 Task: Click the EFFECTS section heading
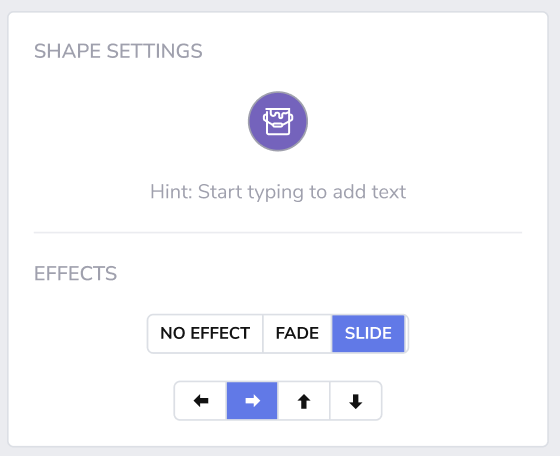pyautogui.click(x=75, y=274)
